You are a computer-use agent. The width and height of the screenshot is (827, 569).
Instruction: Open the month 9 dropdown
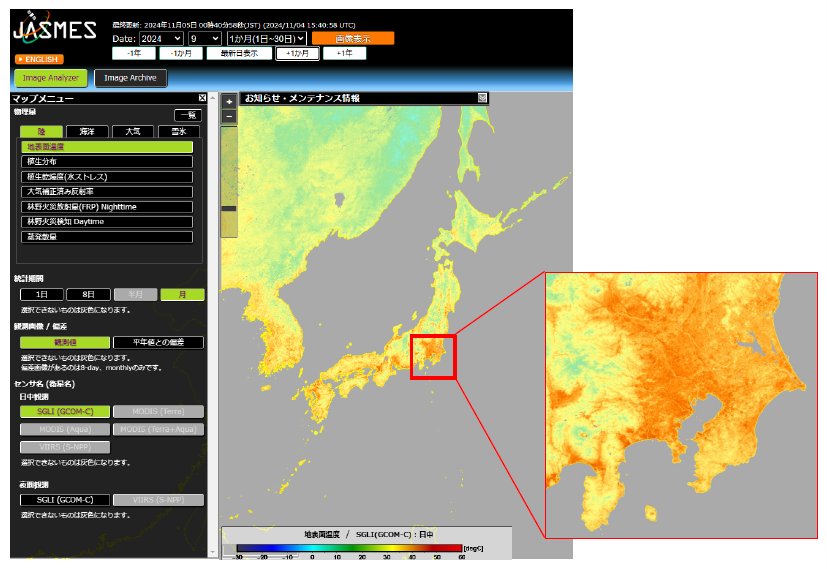pos(205,38)
